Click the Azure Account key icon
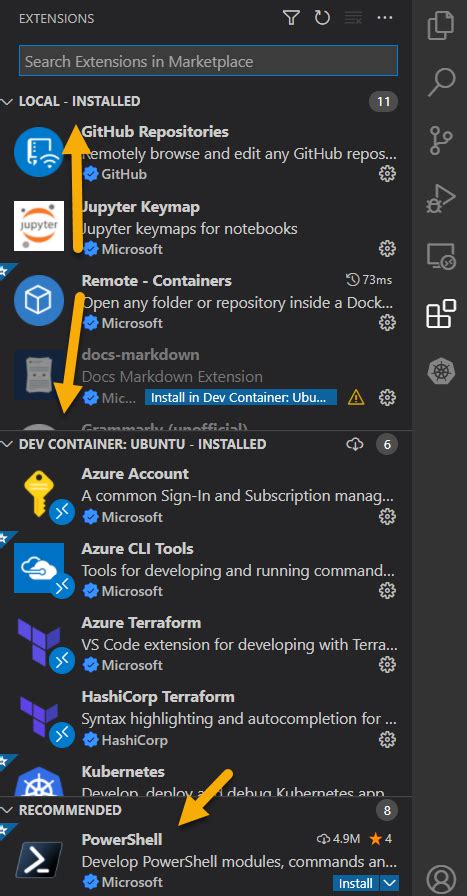This screenshot has height=896, width=467. 39,494
